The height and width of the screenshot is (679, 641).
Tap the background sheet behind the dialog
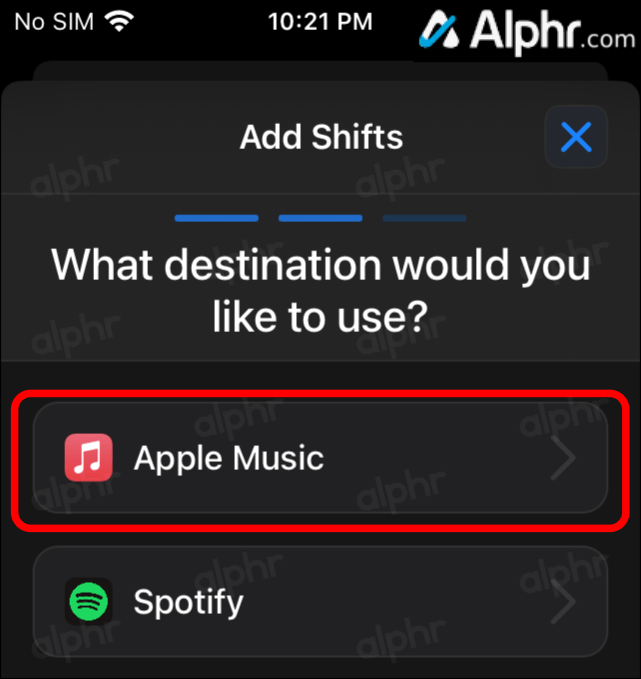[320, 71]
